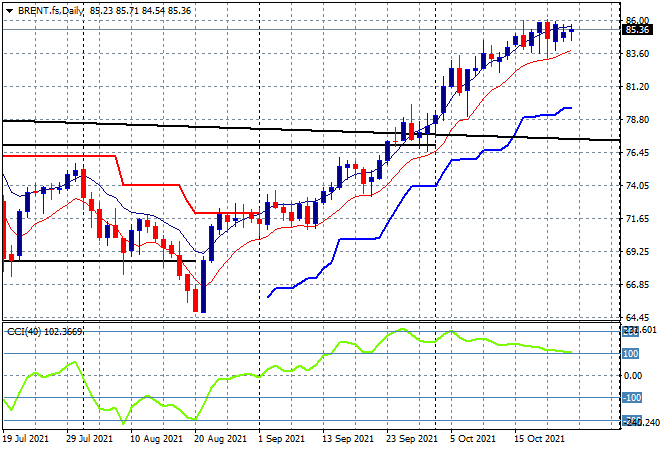
Task: Click the OHLC values 85.23 85.71 84.54 85.36
Action: pyautogui.click(x=140, y=11)
